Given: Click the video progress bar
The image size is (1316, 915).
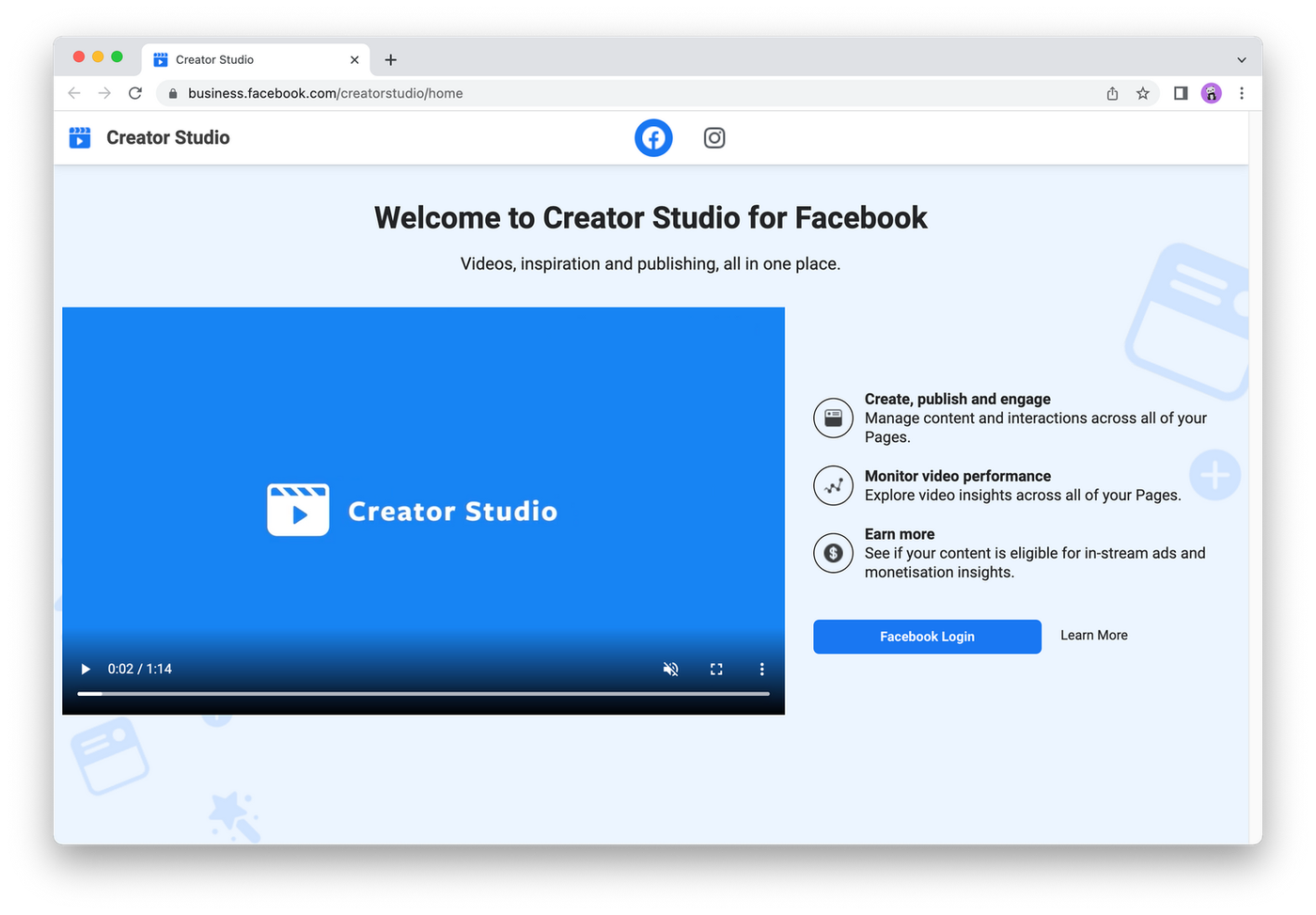Looking at the screenshot, I should tap(423, 694).
